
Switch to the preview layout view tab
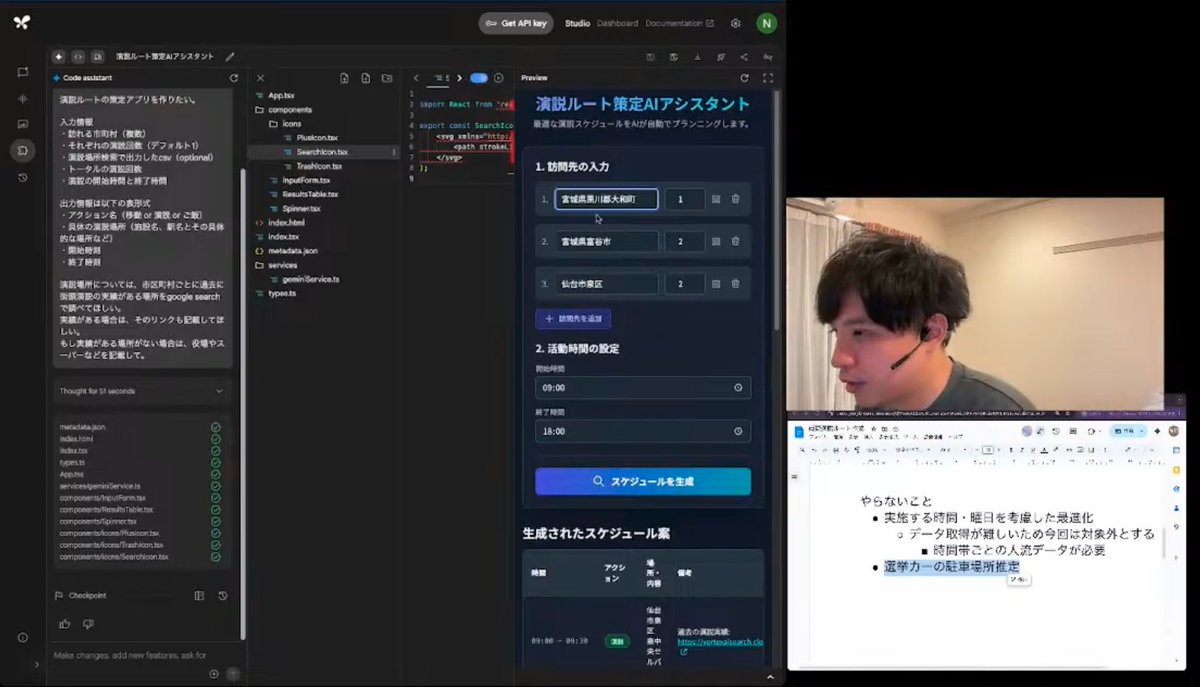tap(97, 57)
